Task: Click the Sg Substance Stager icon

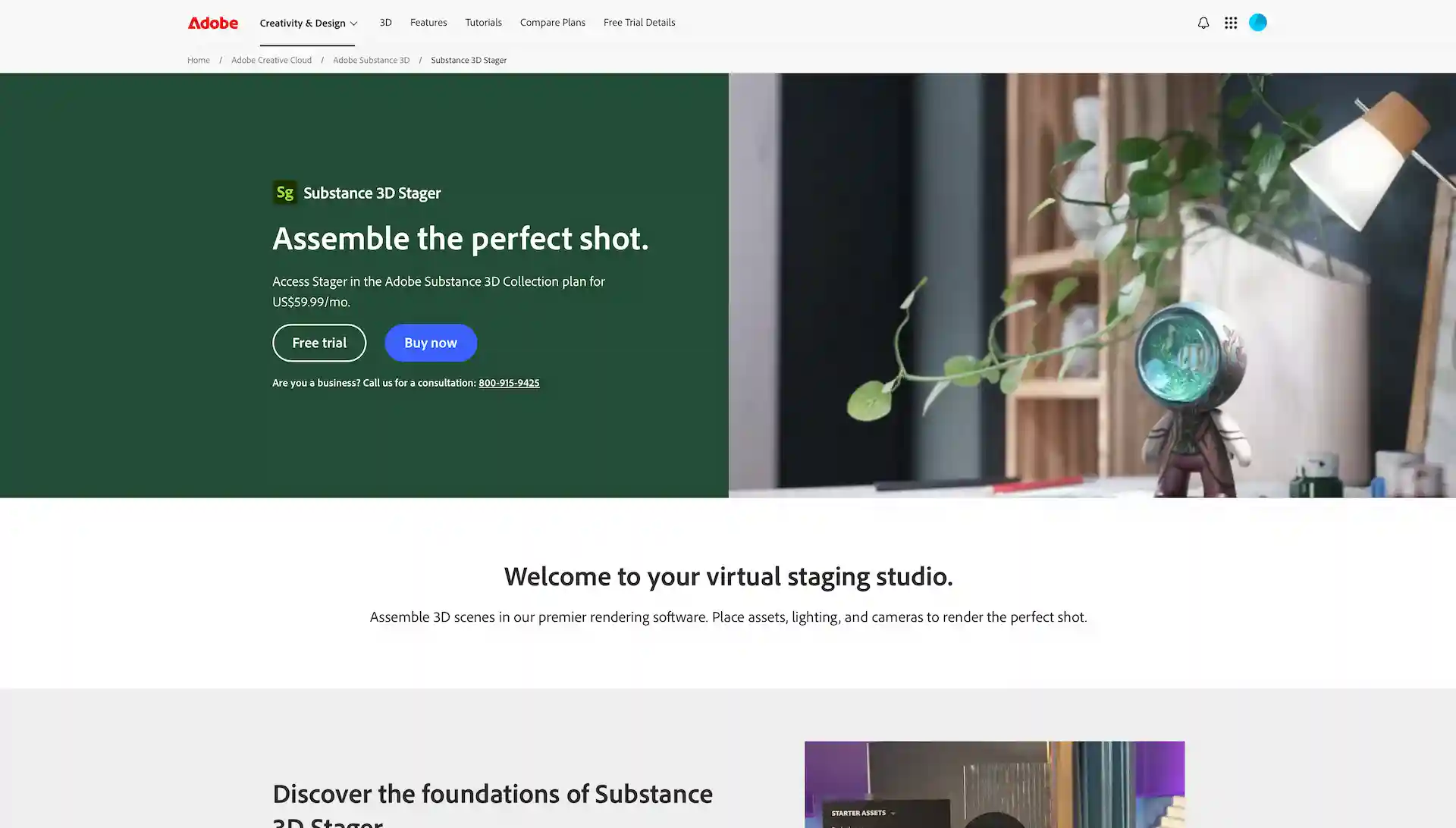Action: point(284,193)
